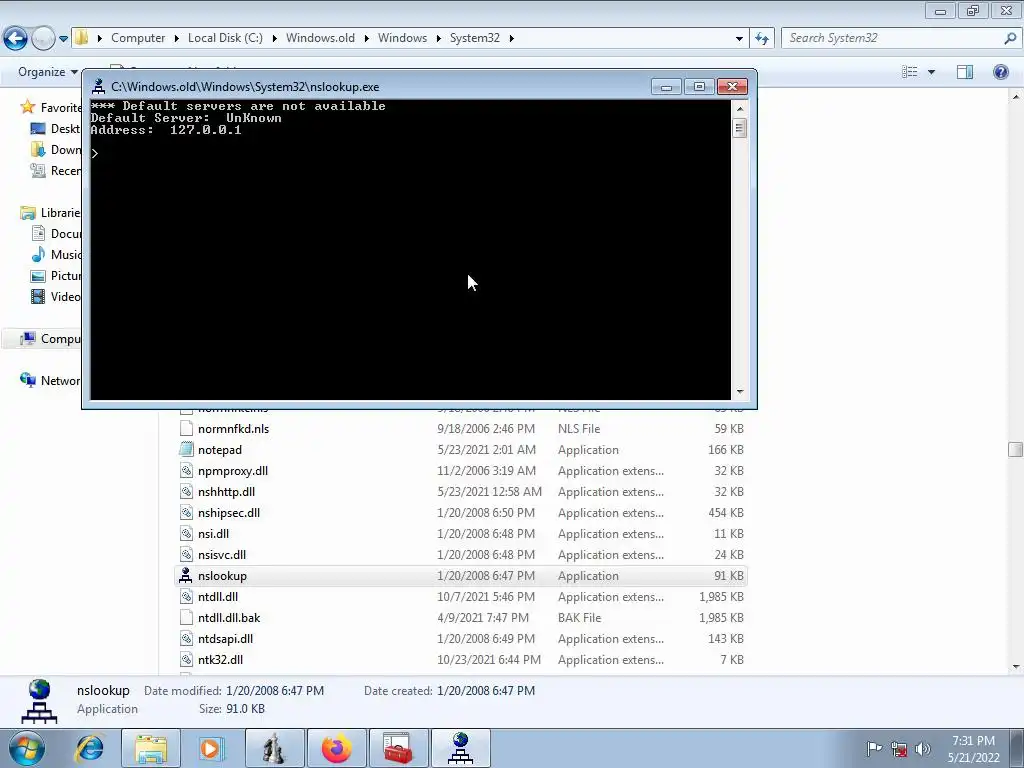Screen dimensions: 1024x768
Task: Open the address bar history dropdown
Action: pyautogui.click(x=739, y=39)
